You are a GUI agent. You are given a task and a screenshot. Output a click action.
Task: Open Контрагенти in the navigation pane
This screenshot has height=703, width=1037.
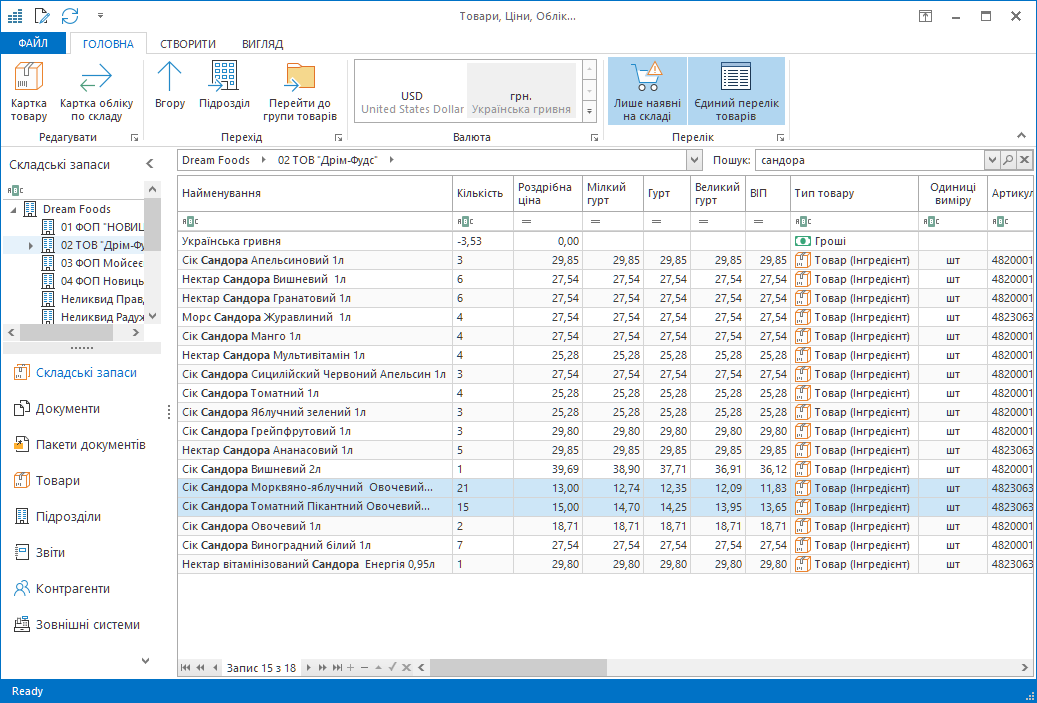pos(72,588)
